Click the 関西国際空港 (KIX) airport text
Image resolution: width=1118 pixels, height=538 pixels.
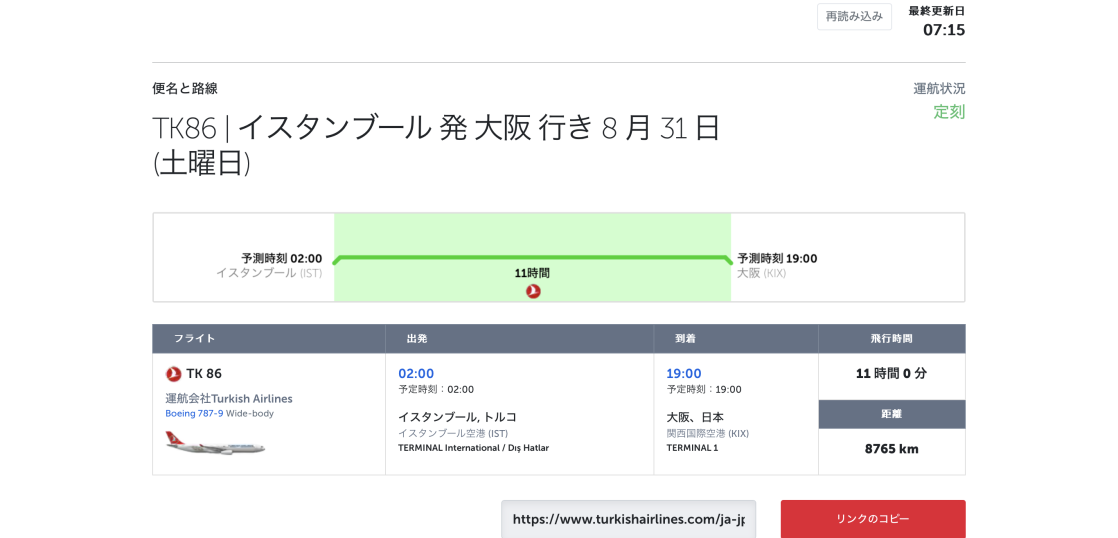point(707,433)
